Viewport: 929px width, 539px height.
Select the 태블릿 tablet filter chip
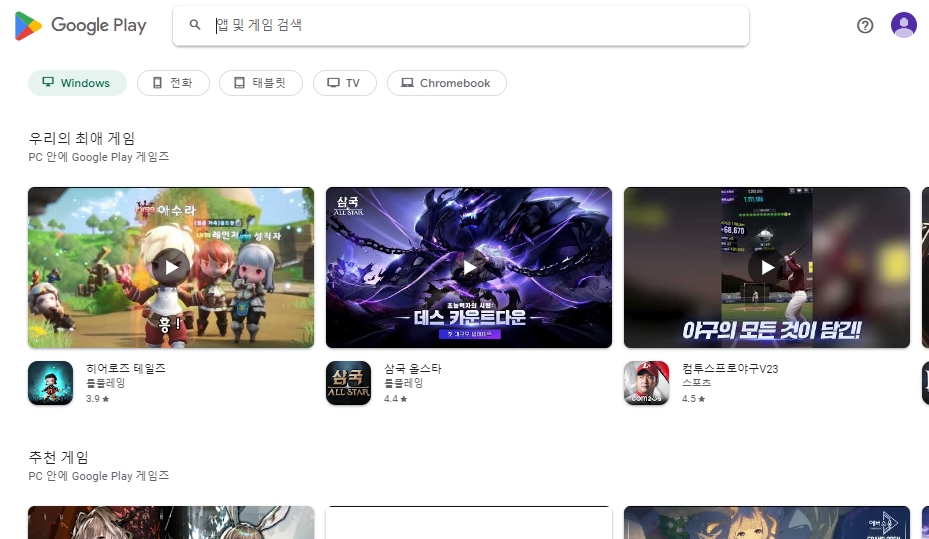(x=261, y=83)
